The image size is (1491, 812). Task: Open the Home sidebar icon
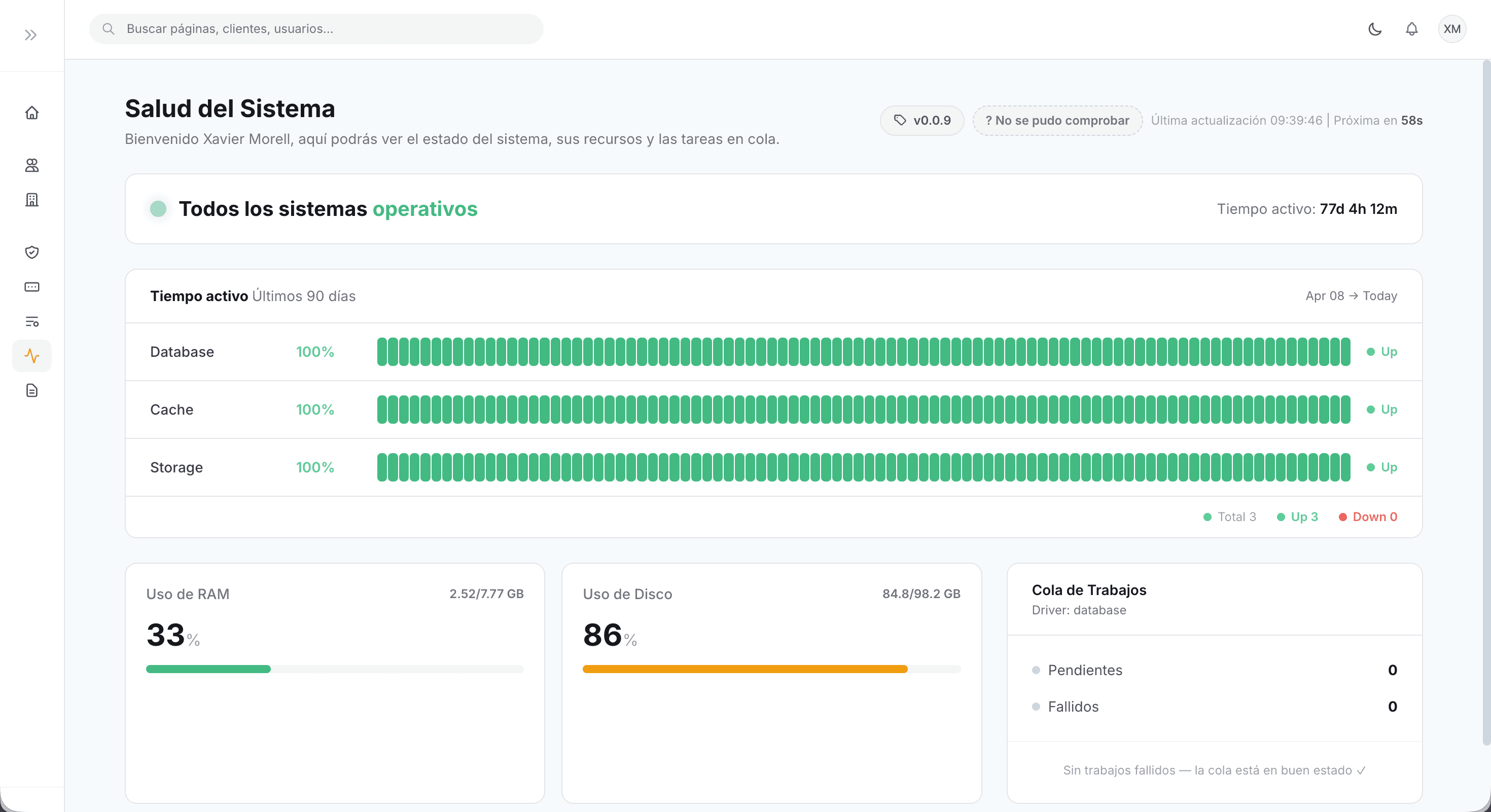point(32,113)
